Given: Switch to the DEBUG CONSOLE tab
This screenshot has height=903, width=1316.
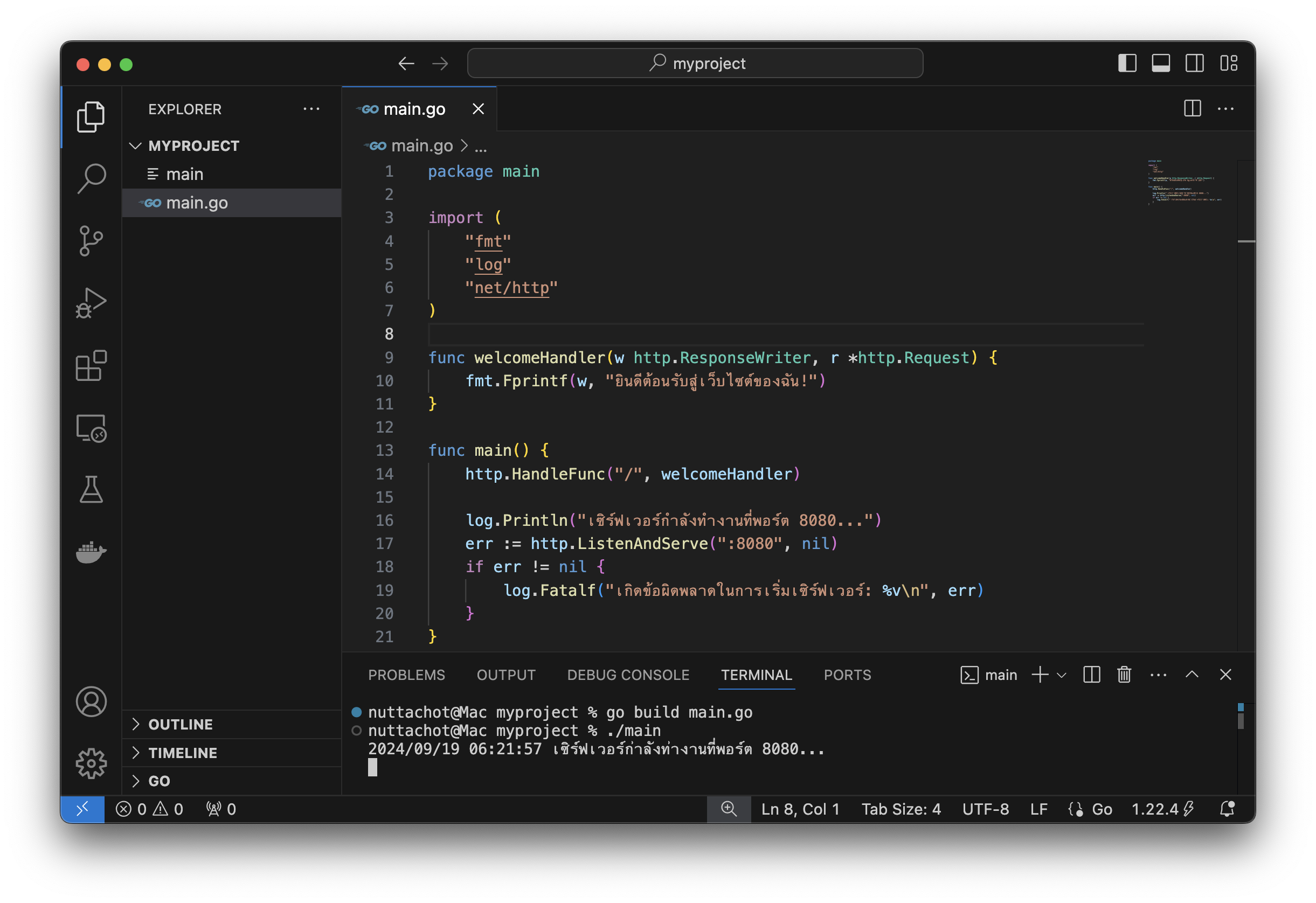Looking at the screenshot, I should 628,674.
